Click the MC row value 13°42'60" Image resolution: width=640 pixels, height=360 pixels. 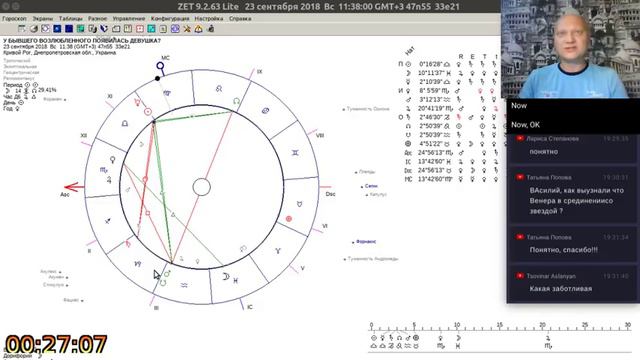431,179
